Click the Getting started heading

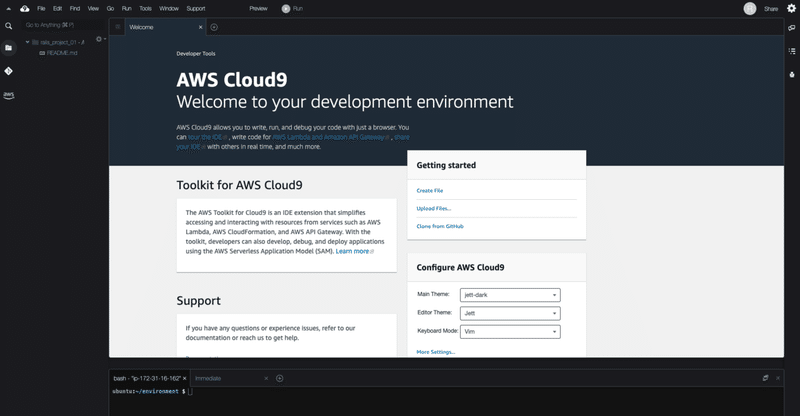tap(446, 165)
